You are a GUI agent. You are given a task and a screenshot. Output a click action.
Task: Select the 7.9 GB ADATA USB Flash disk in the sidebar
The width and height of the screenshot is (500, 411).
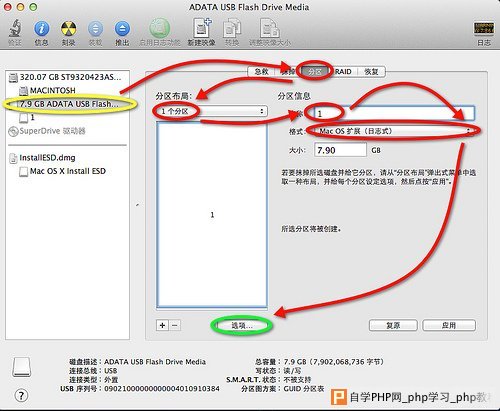point(68,104)
